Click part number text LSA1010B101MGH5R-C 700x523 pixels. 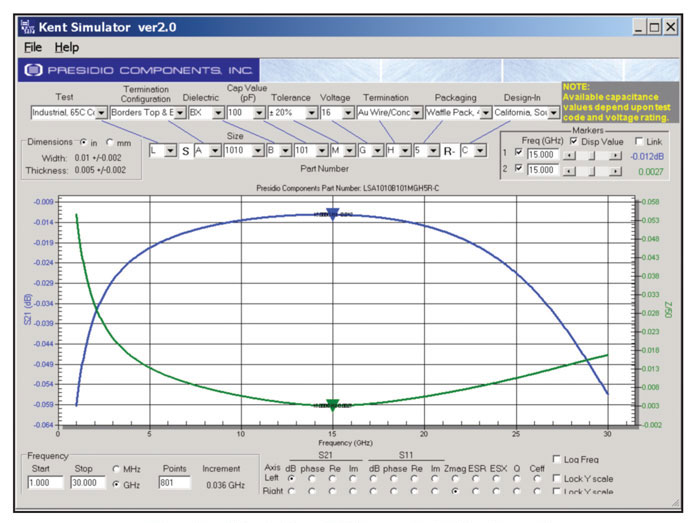click(400, 188)
